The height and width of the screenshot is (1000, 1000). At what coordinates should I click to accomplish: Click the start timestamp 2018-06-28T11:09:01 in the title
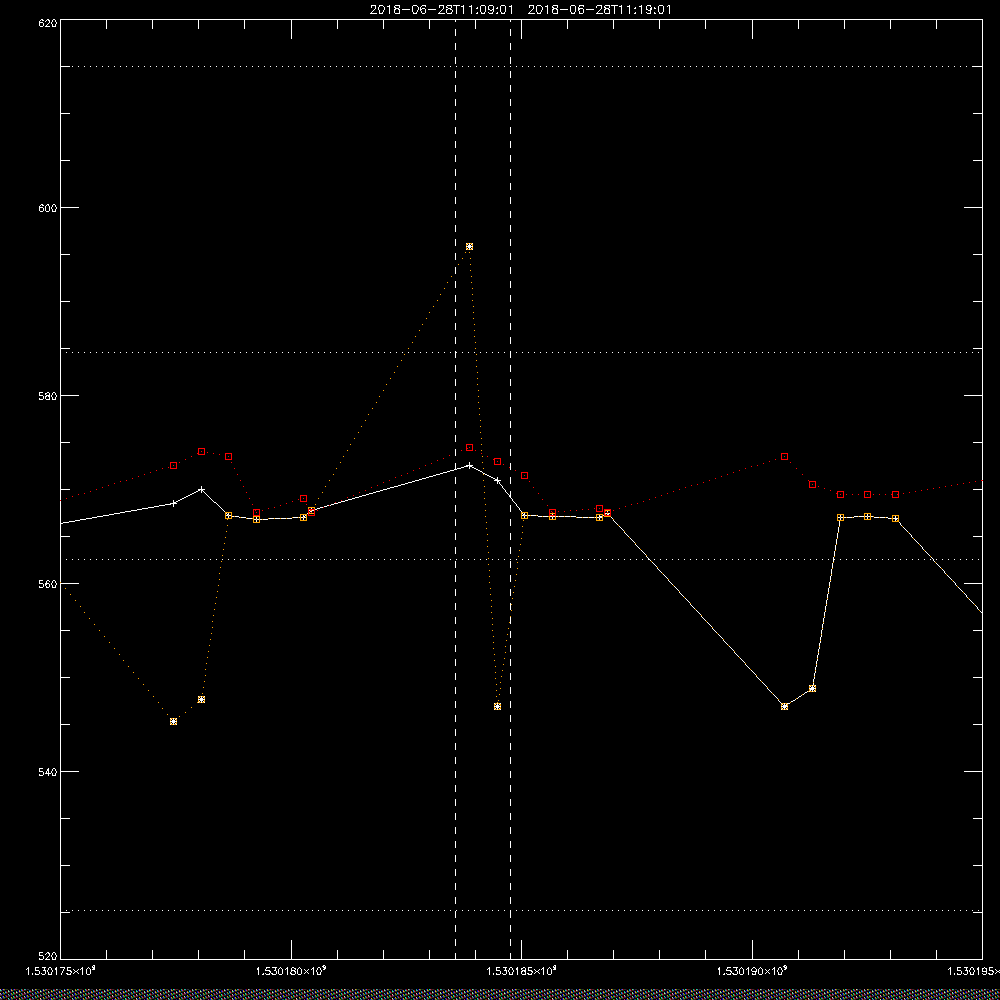[x=441, y=10]
